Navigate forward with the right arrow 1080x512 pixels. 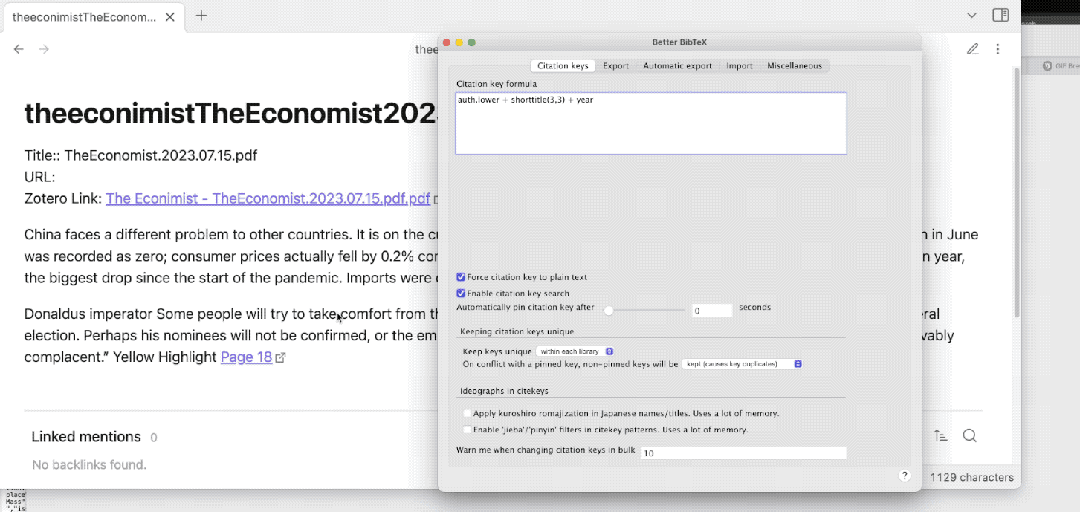(43, 49)
